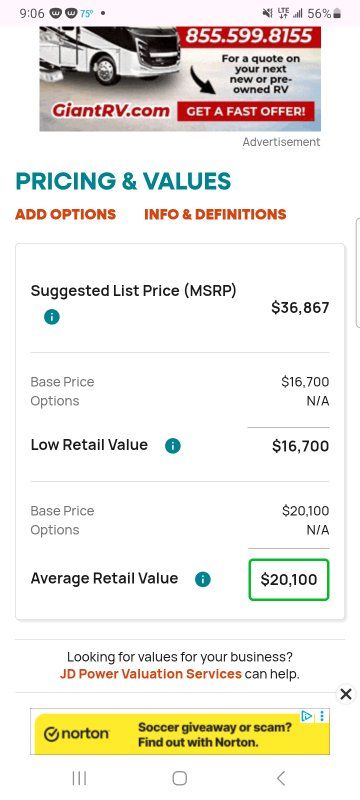Tap the Norton soccer giveaway ad banner
Viewport: 360px width, 800px height.
(x=180, y=731)
